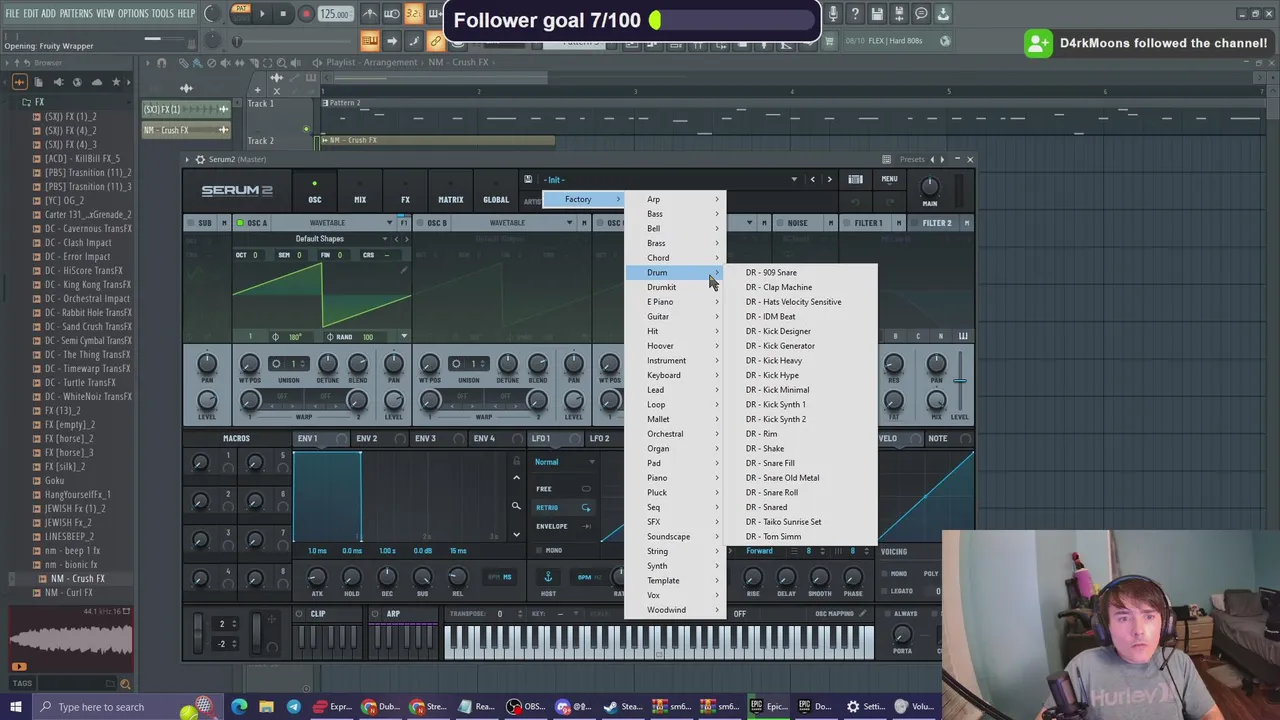Adjust the ENV 1 ATK knob
Viewport: 1280px width, 720px height.
pyautogui.click(x=316, y=577)
